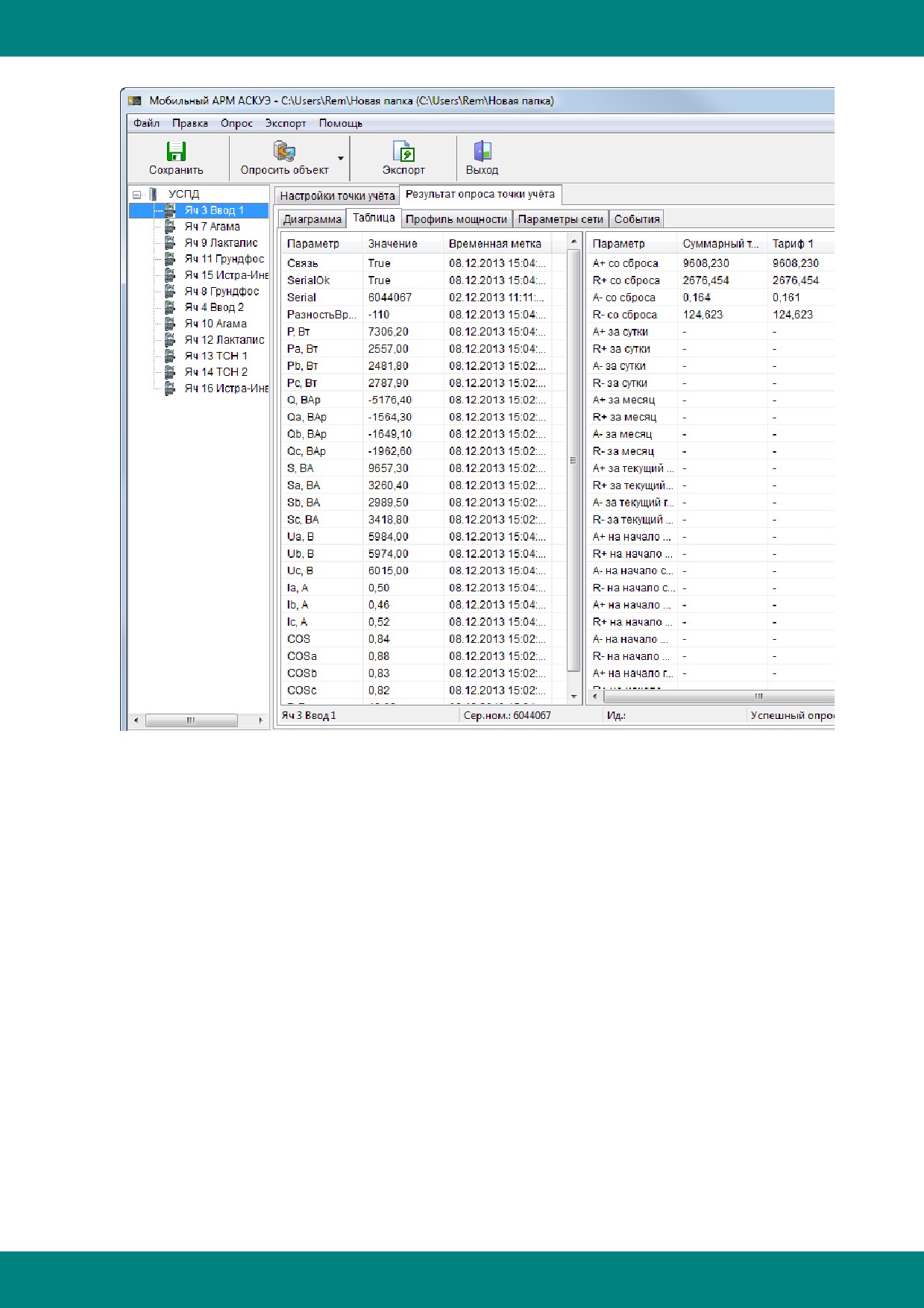This screenshot has height=1308, width=924.
Task: Click the Суммарный т... column header
Action: coord(722,244)
